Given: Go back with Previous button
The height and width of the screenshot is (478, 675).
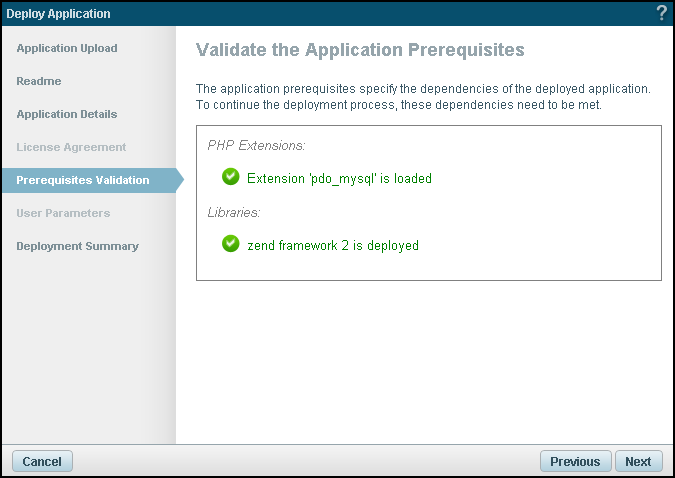Looking at the screenshot, I should (575, 461).
